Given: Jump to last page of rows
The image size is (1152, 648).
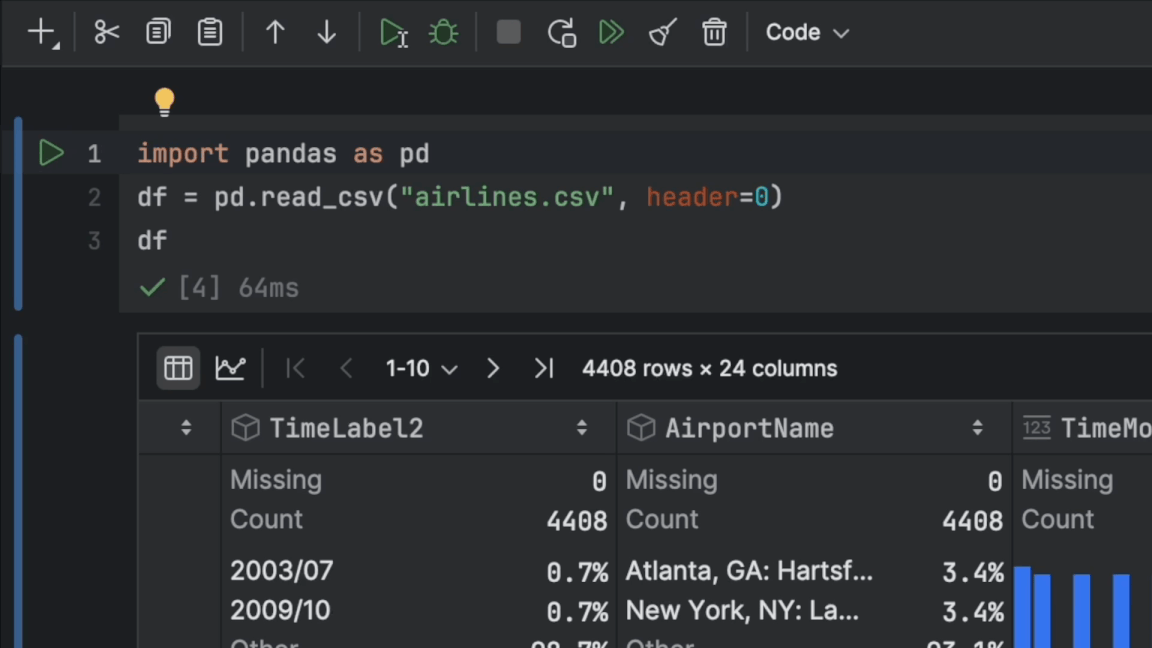Looking at the screenshot, I should tap(544, 369).
